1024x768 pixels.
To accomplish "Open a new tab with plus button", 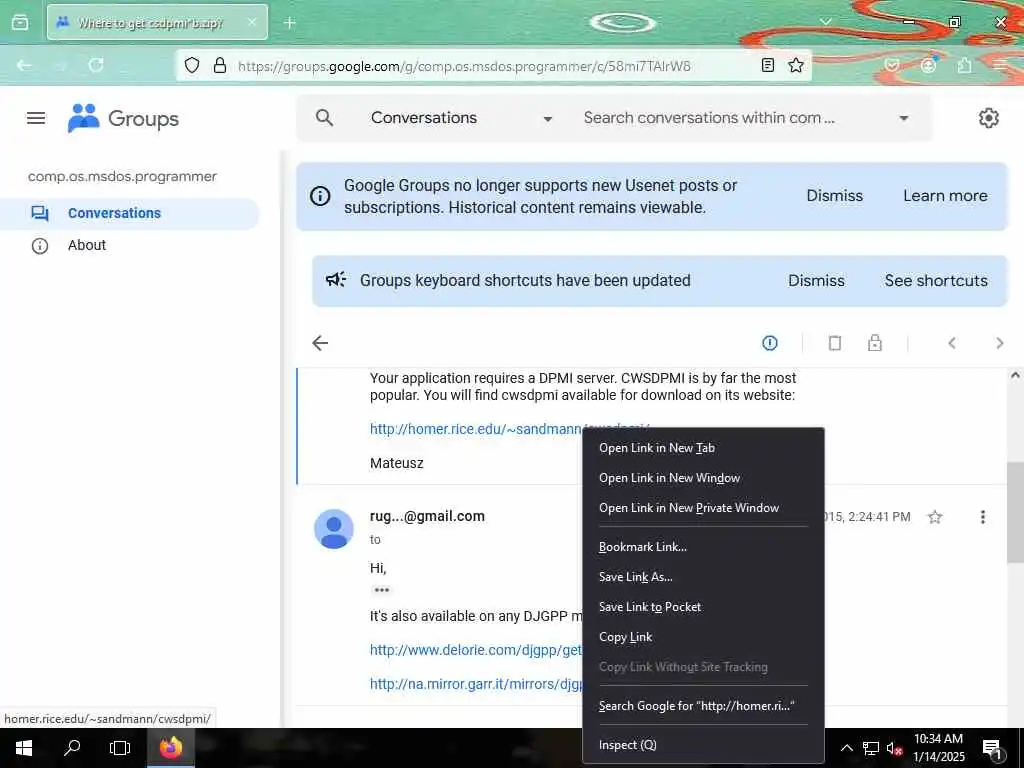I will (290, 23).
